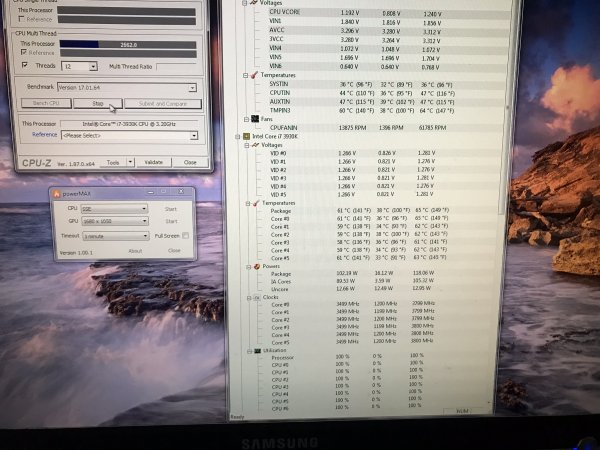Toggle the single thread Reference checkbox
Image resolution: width=600 pixels, height=450 pixels.
click(x=21, y=19)
